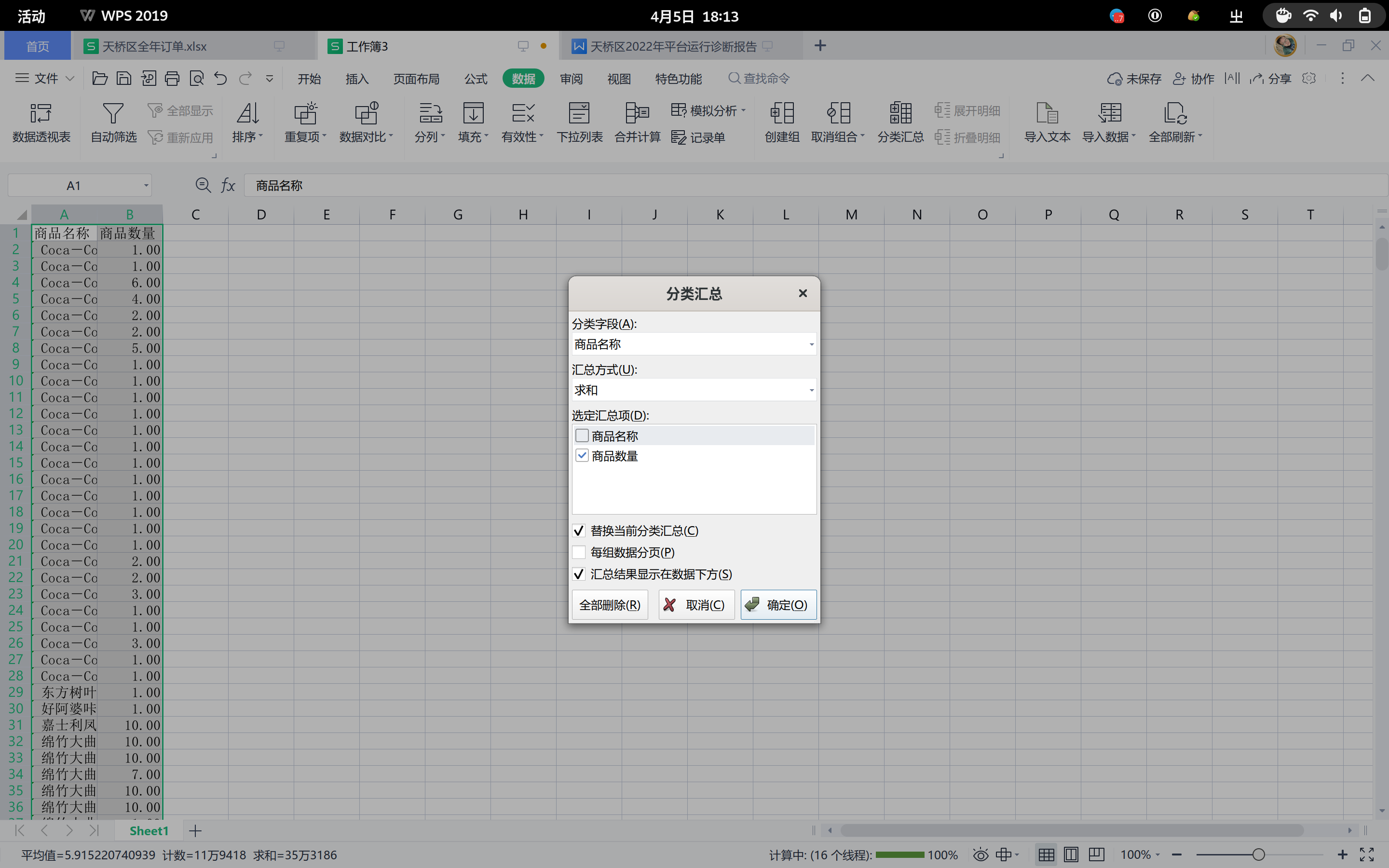The height and width of the screenshot is (868, 1389).
Task: Open the 审阅 ribbon tab
Action: (x=571, y=79)
